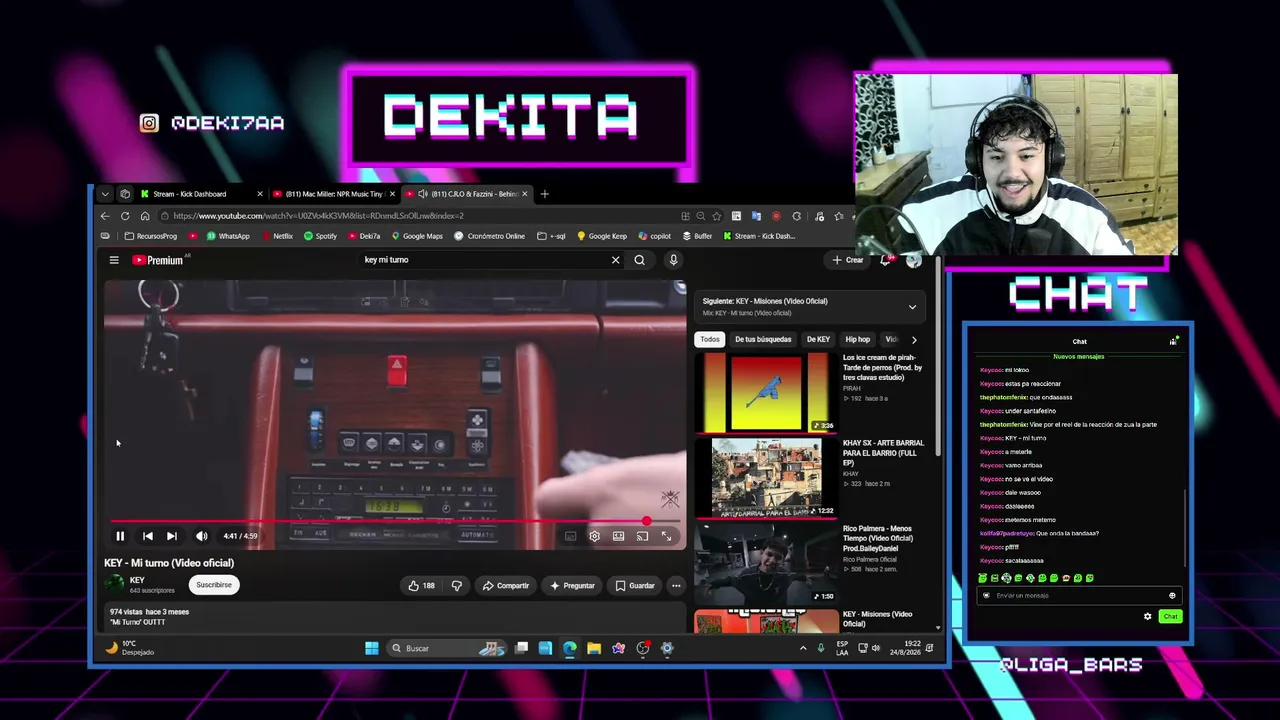Subscribe to the KEY channel
This screenshot has width=1280, height=720.
pyautogui.click(x=213, y=585)
